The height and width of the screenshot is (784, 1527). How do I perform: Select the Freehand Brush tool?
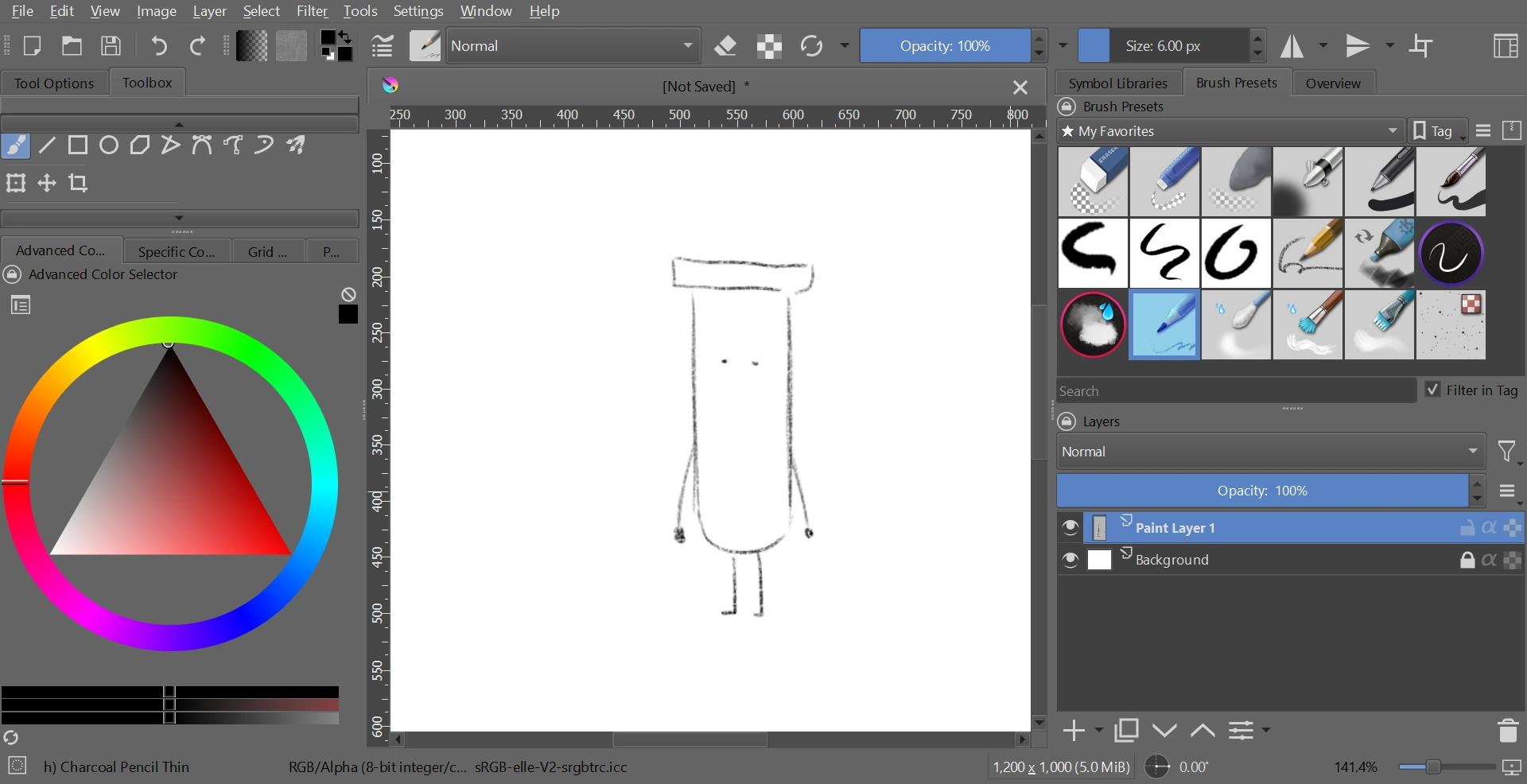click(x=14, y=145)
